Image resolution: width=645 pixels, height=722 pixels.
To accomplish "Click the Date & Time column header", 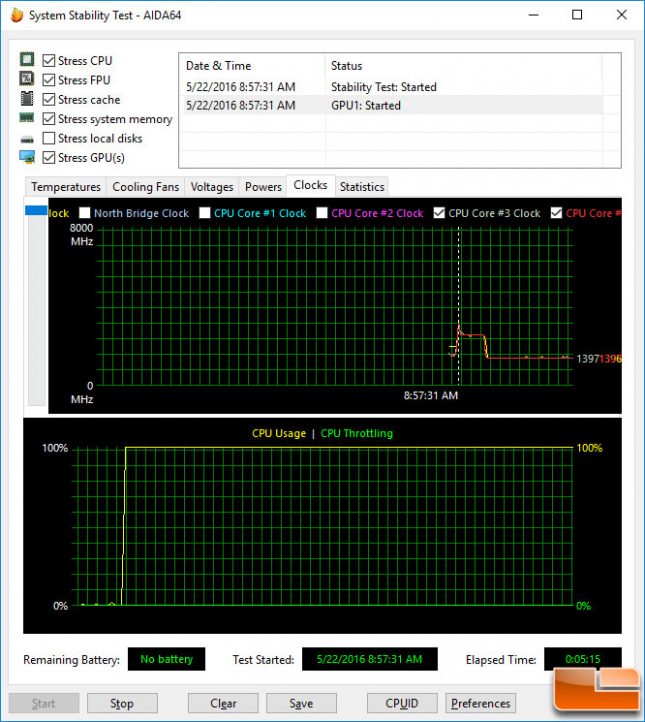I will pos(252,65).
